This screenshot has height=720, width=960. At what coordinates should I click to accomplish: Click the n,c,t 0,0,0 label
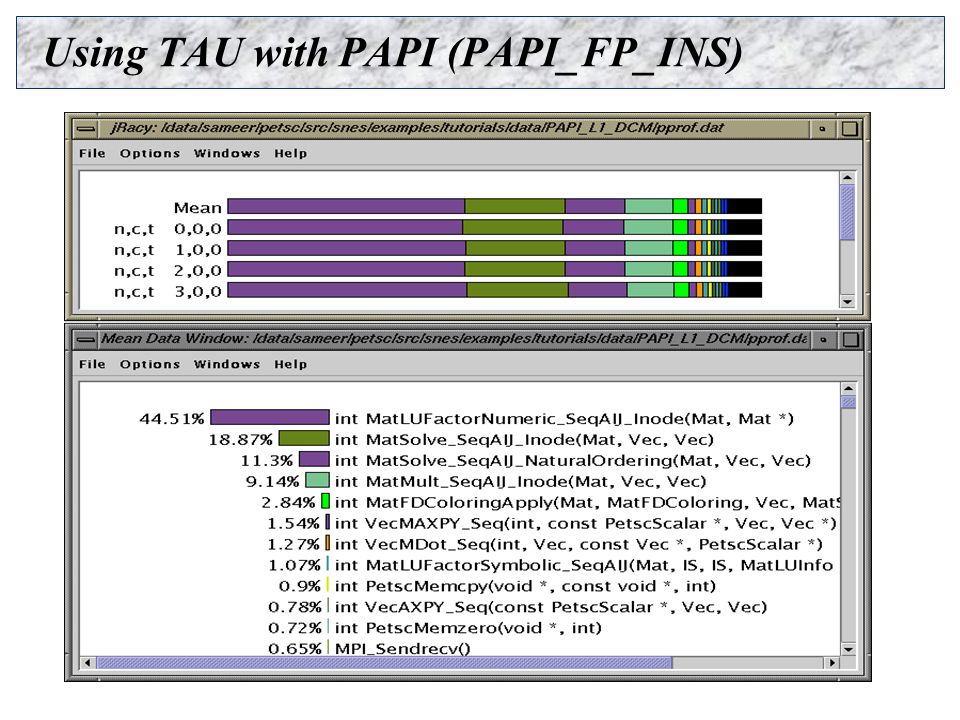coord(167,229)
